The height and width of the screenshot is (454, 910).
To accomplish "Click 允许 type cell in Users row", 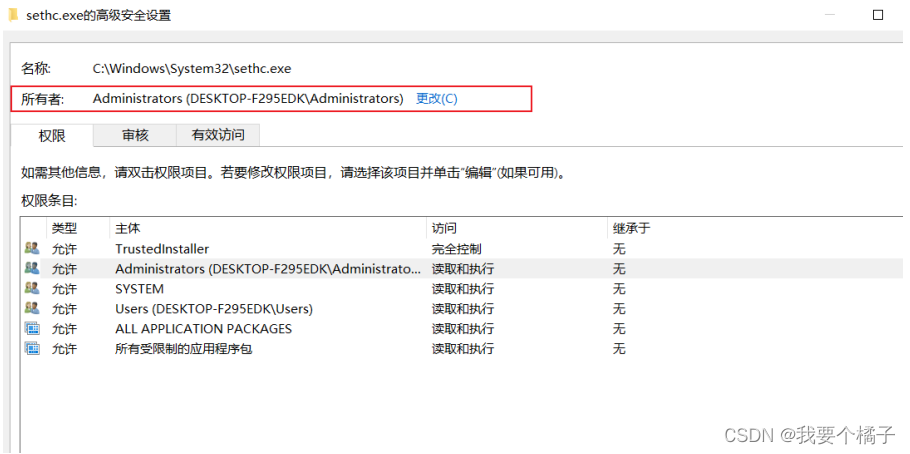I will pos(64,308).
